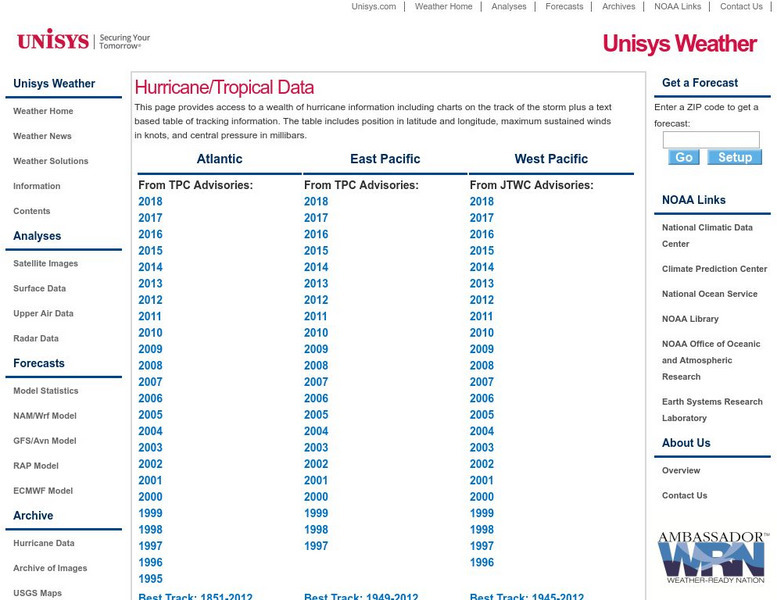Open NOAA Links in top navigation
This screenshot has height=600, width=777.
pyautogui.click(x=677, y=6)
